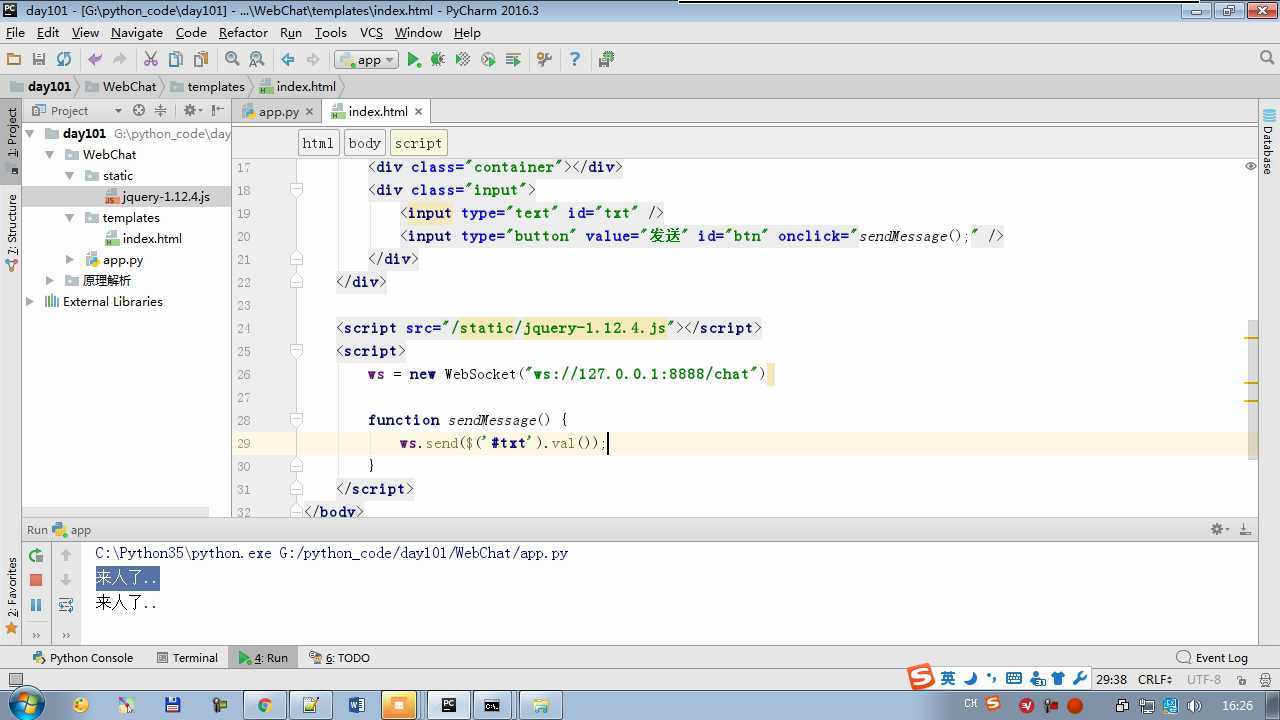The image size is (1280, 720).
Task: Collapse the day101 project root node
Action: click(30, 133)
